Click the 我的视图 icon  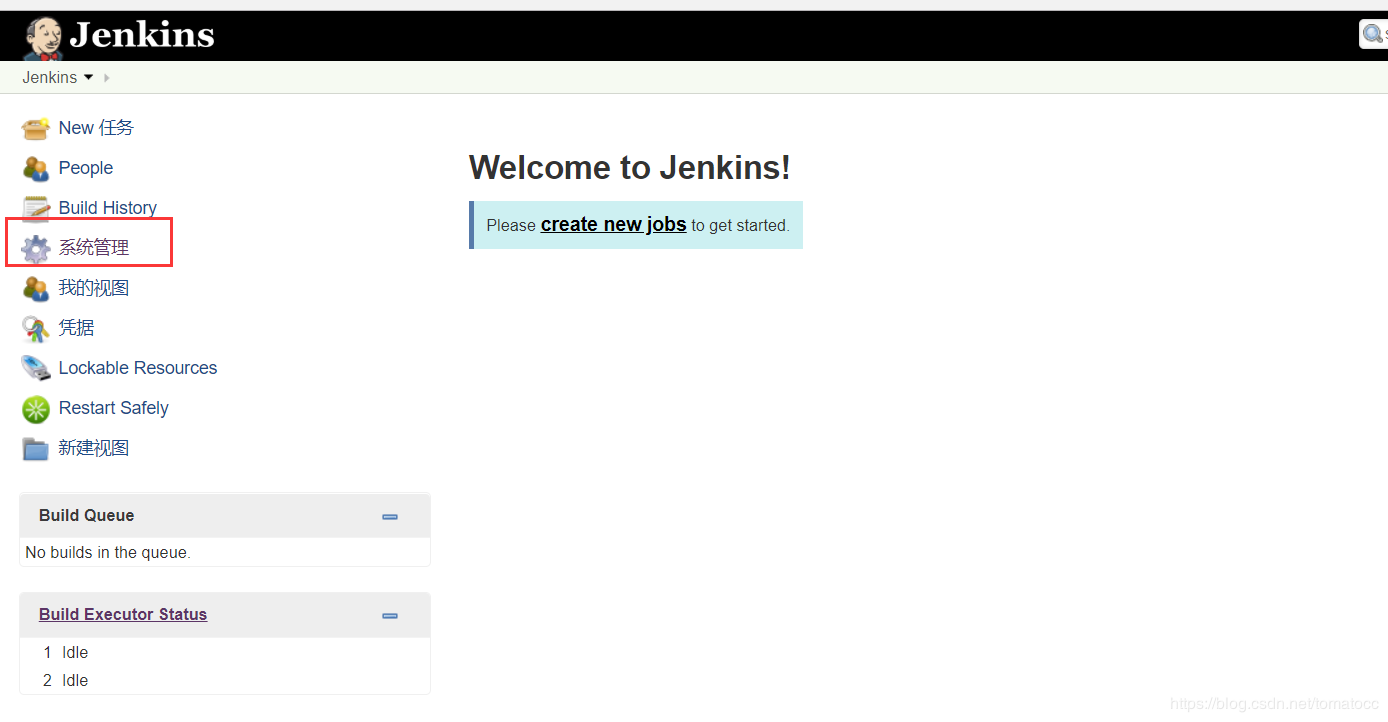pyautogui.click(x=36, y=288)
